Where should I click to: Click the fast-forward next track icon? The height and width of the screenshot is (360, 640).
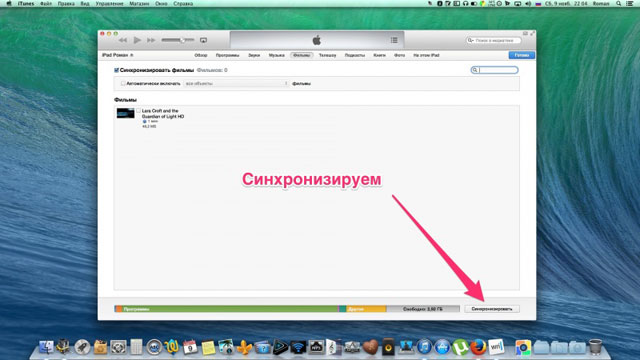point(151,40)
